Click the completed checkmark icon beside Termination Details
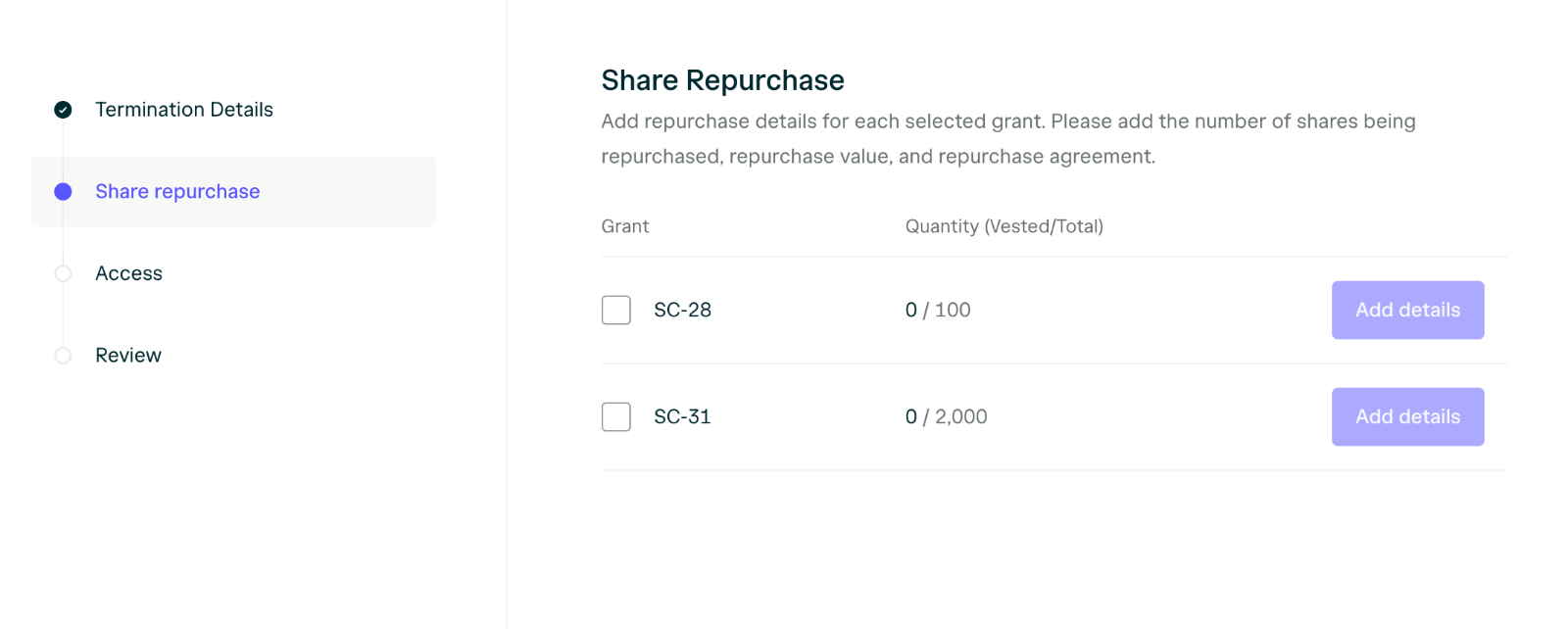Image resolution: width=1568 pixels, height=629 pixels. click(63, 110)
